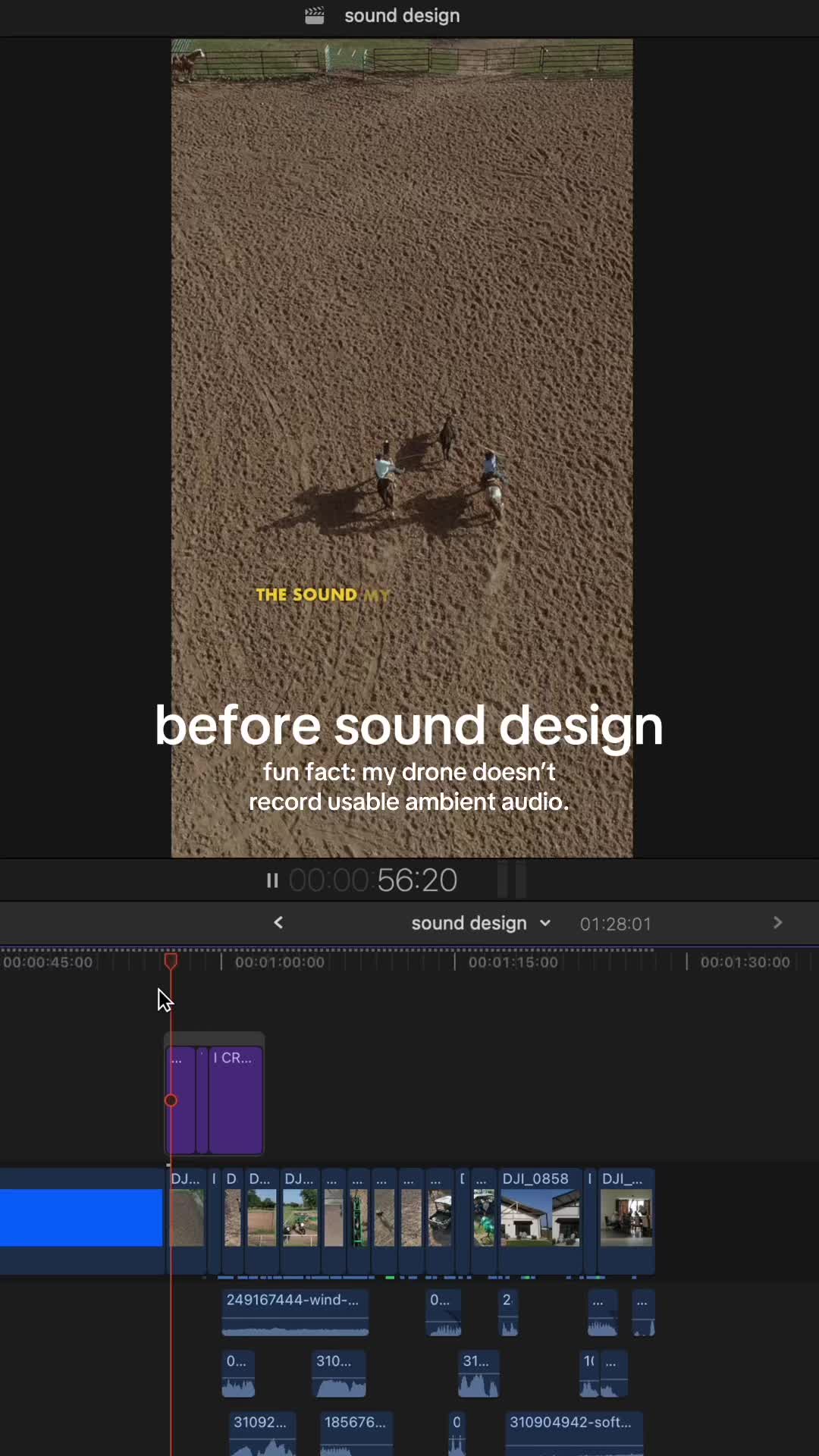Click the keyframe circle on purple clip

coord(171,1100)
